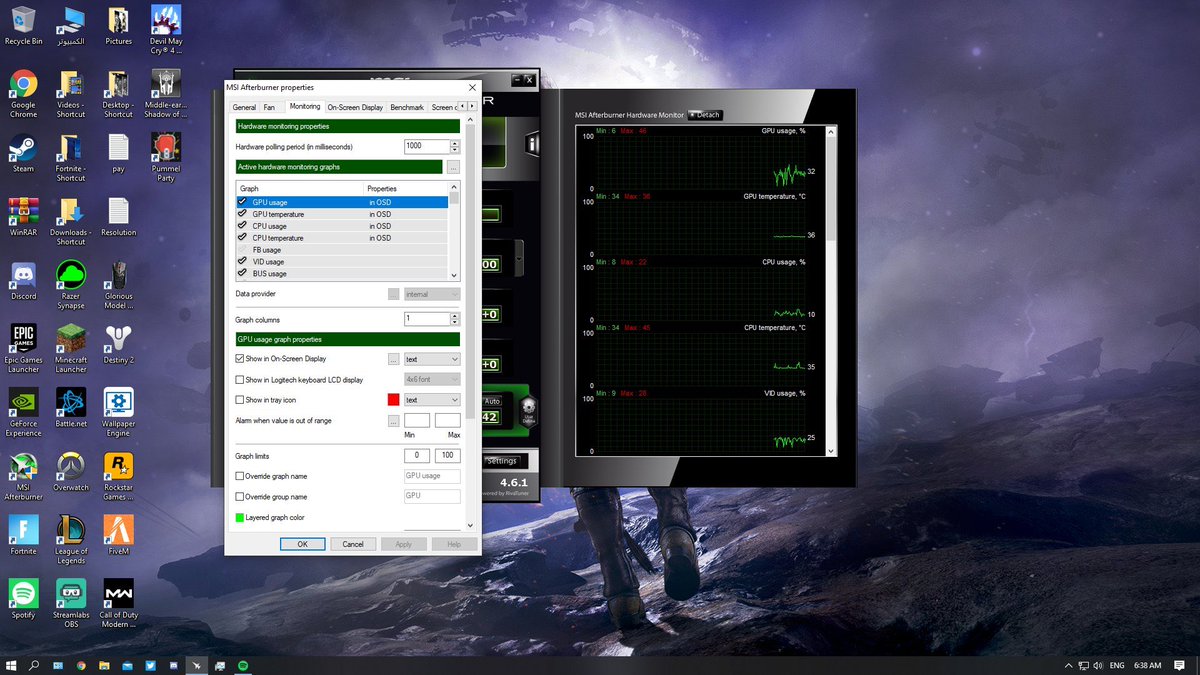Open Epic Games Launcher icon
This screenshot has height=675, width=1200.
(x=23, y=348)
